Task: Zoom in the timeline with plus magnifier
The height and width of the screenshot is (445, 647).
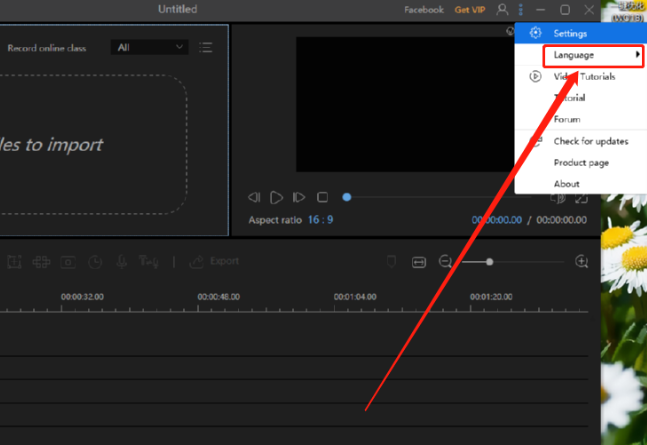Action: pyautogui.click(x=581, y=262)
